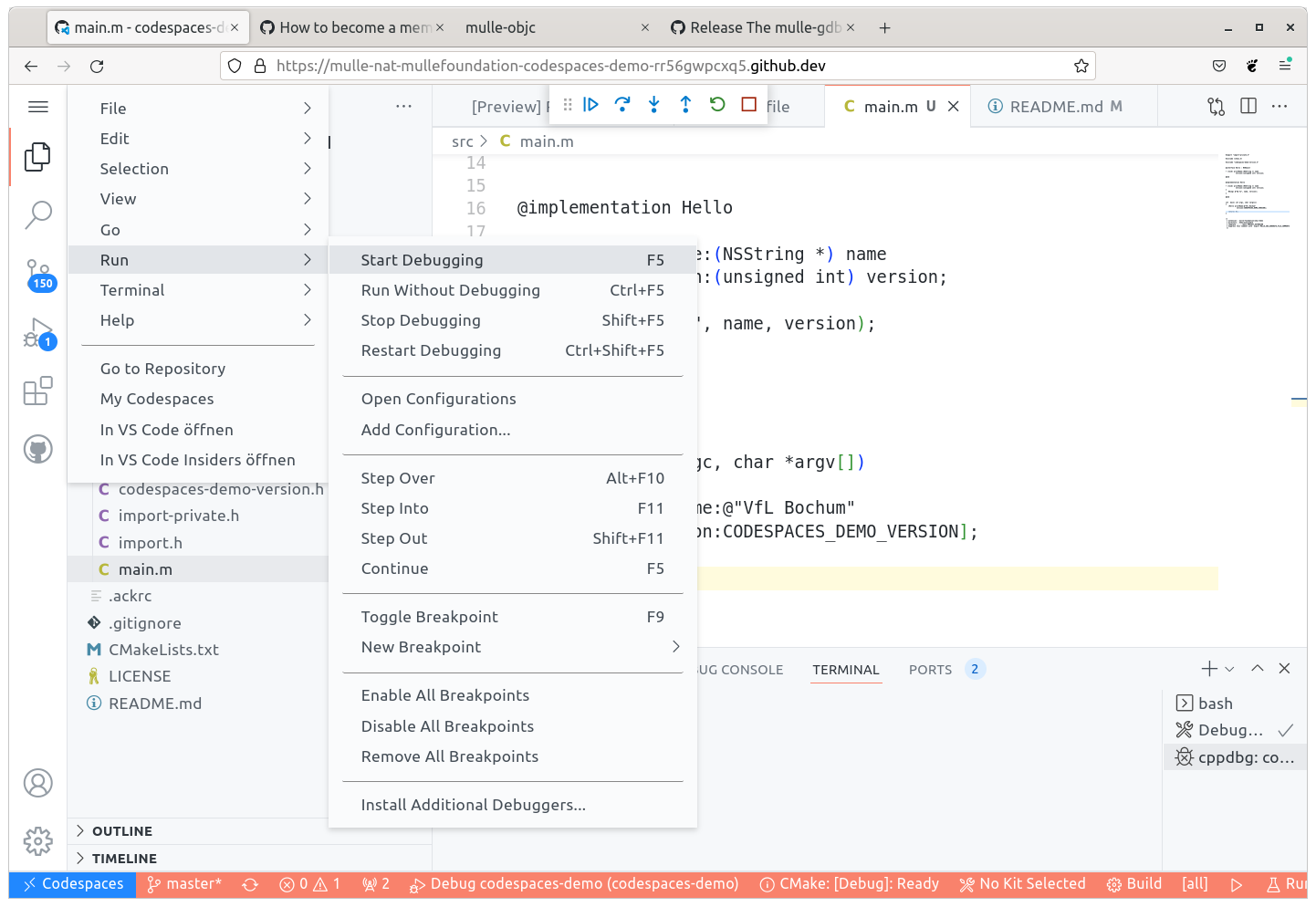Click the debug Restart icon
Image resolution: width=1316 pixels, height=907 pixels.
coord(717,105)
